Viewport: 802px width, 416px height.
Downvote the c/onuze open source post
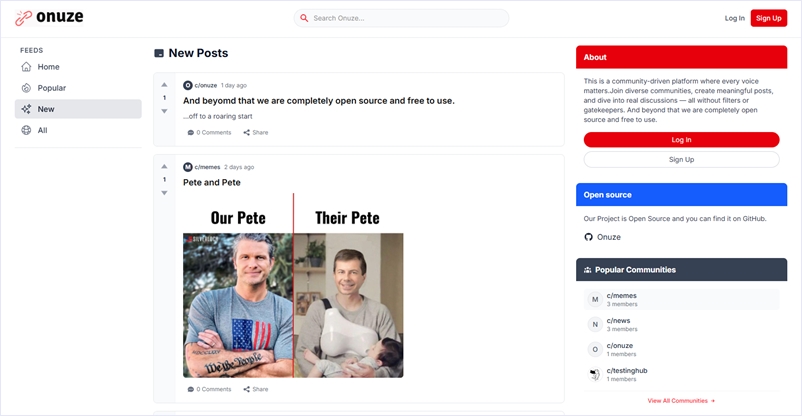coord(164,111)
